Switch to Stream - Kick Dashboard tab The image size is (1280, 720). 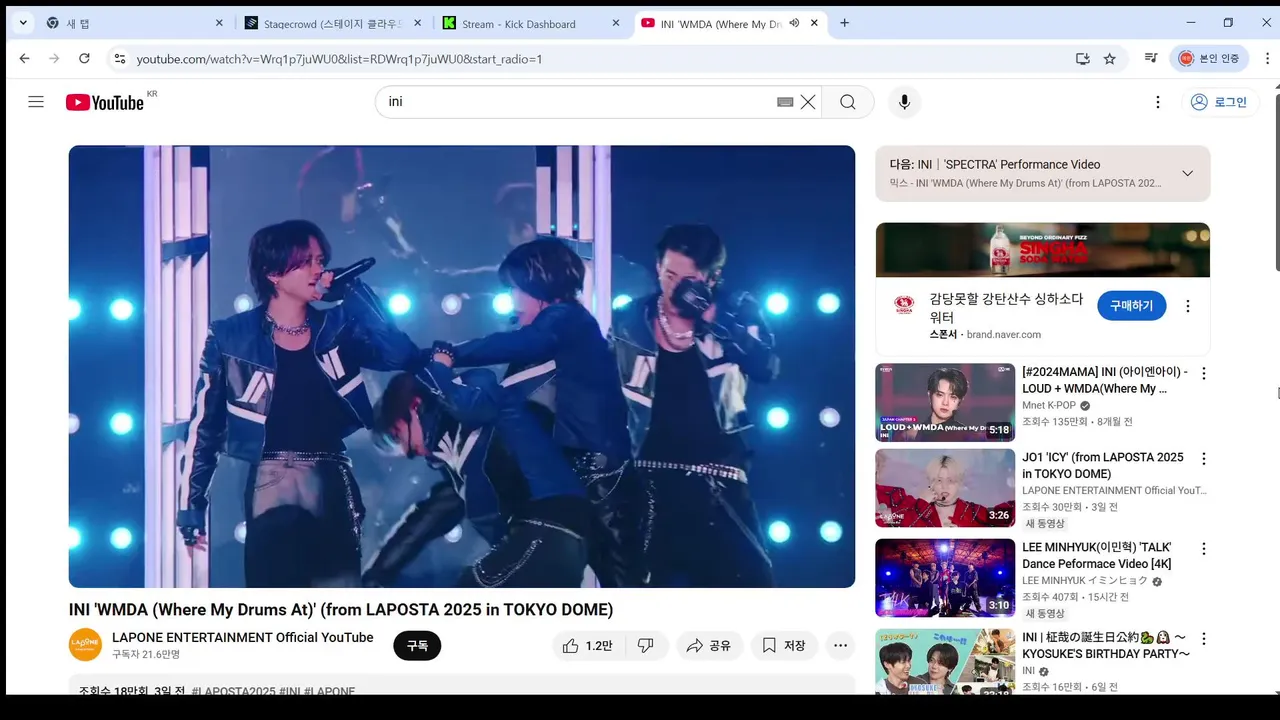(532, 23)
